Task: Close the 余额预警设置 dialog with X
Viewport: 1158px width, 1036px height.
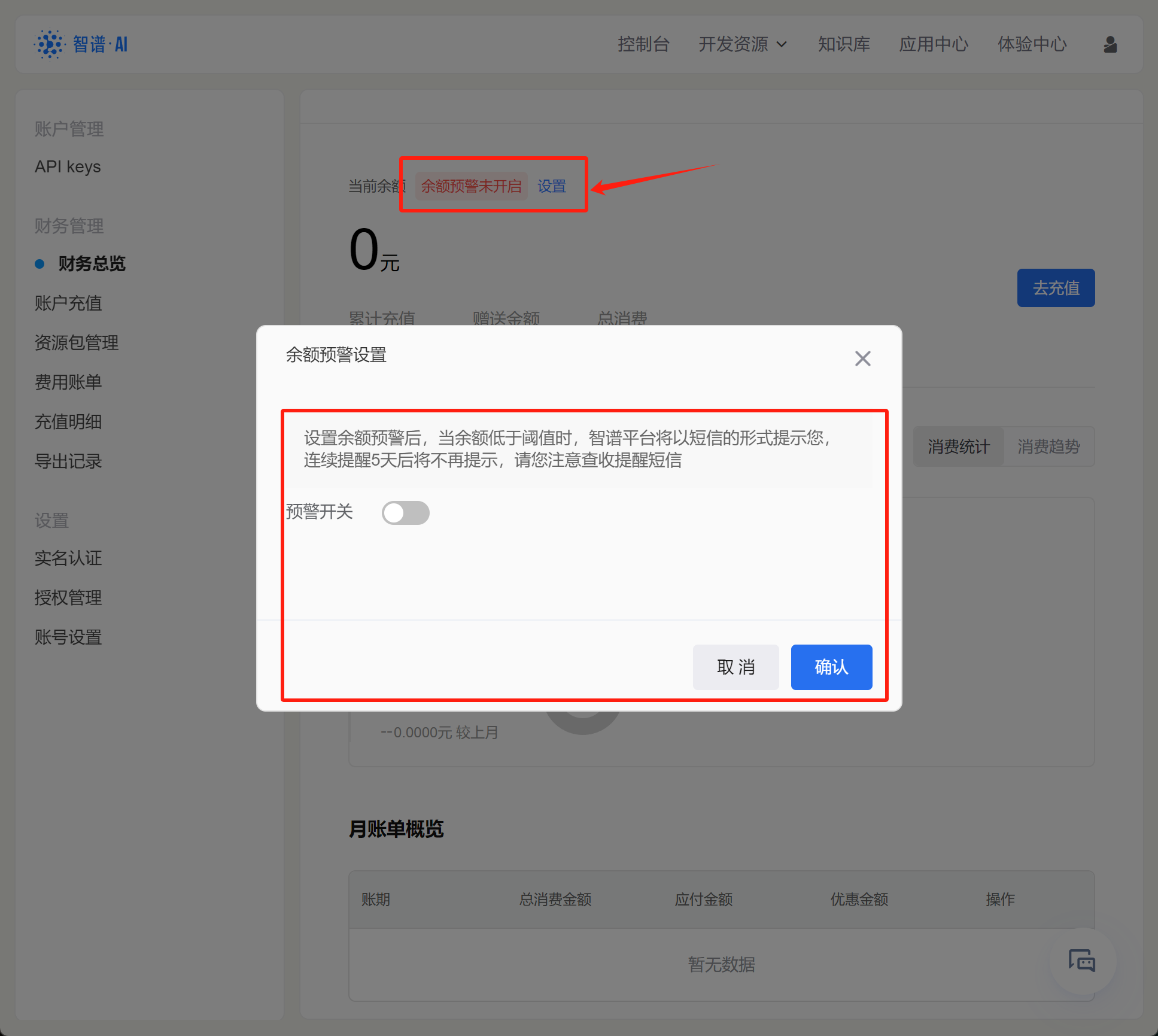Action: click(862, 359)
